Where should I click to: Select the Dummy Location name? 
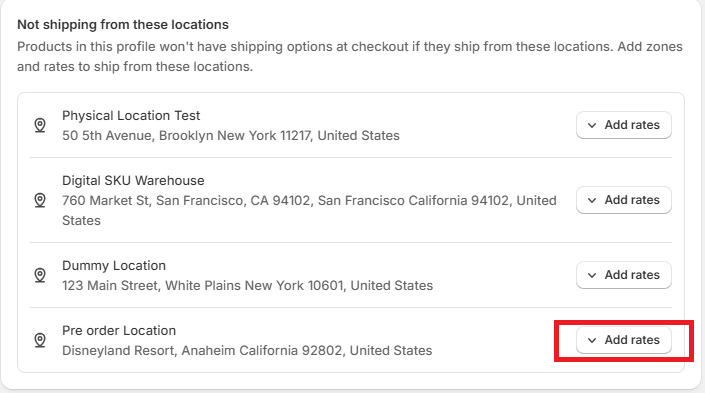114,265
